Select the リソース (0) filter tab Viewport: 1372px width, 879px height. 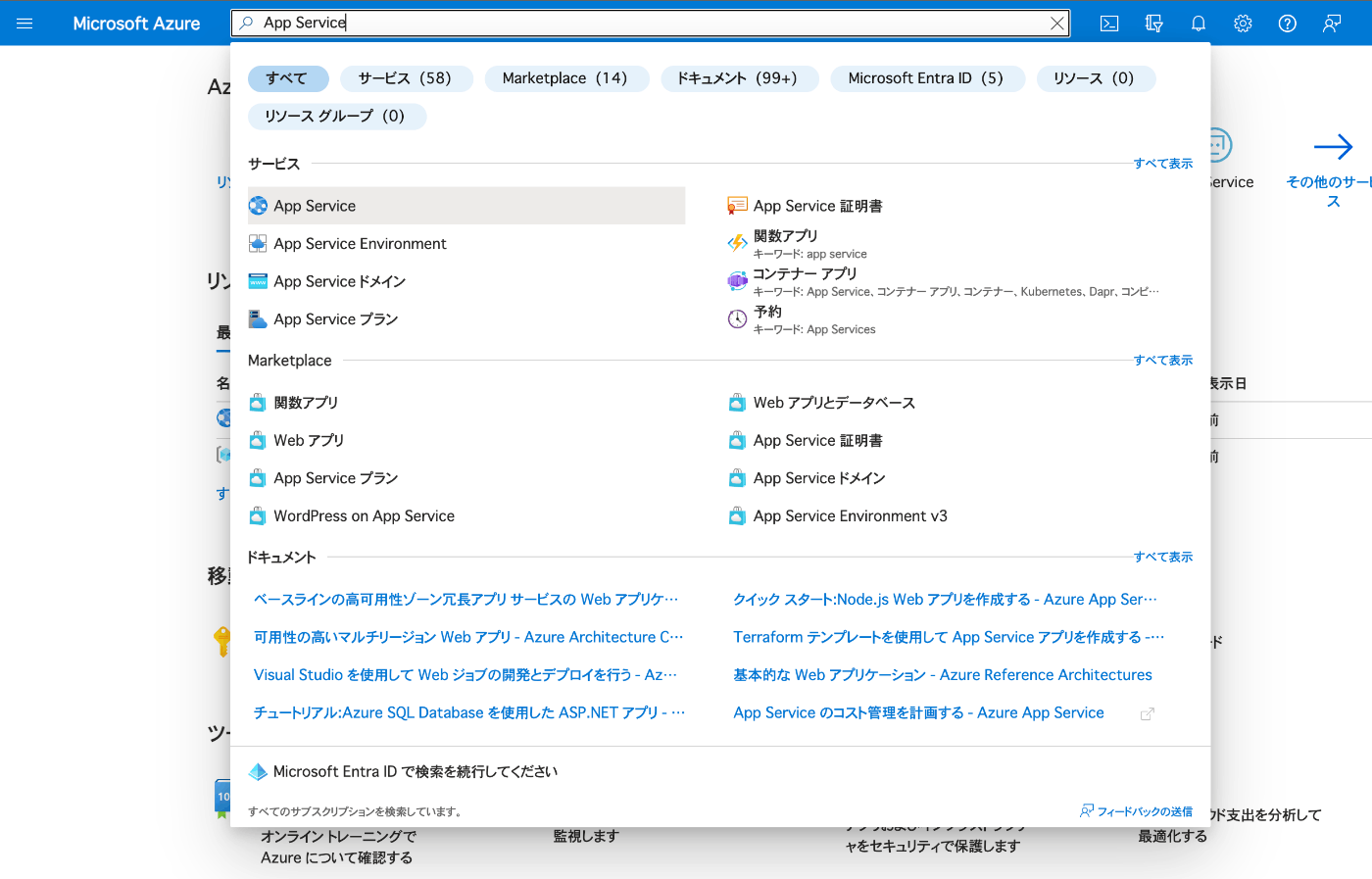coord(1096,78)
